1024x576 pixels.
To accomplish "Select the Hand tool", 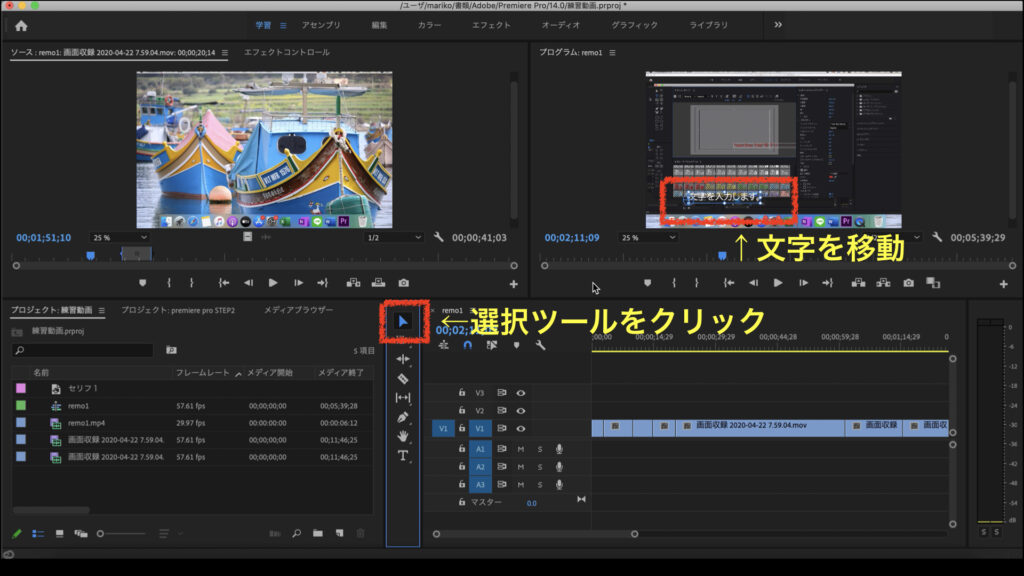I will [403, 436].
